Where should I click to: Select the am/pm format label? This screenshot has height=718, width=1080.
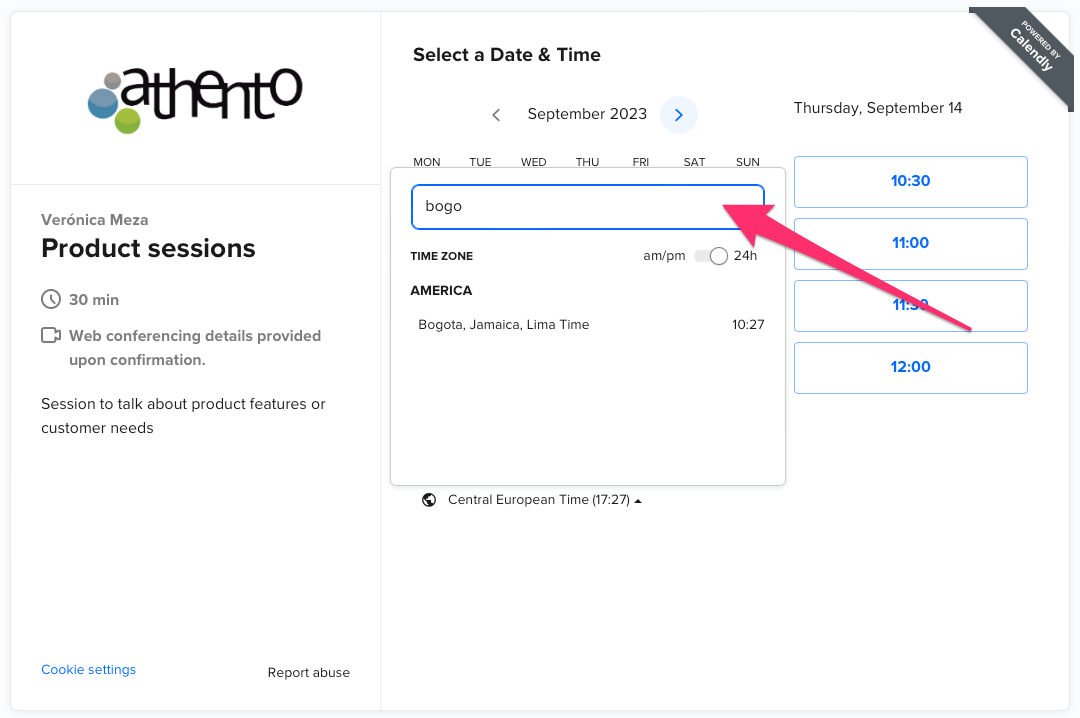[x=664, y=256]
